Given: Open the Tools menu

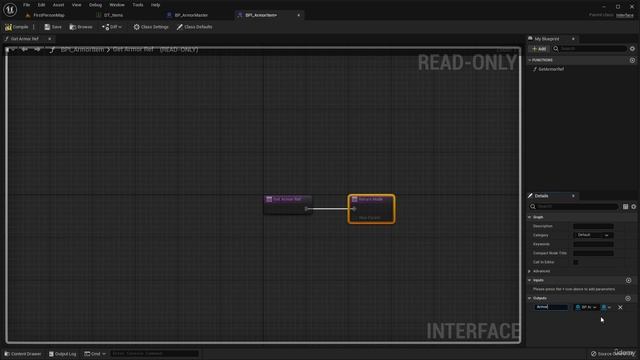Looking at the screenshot, I should (x=138, y=5).
